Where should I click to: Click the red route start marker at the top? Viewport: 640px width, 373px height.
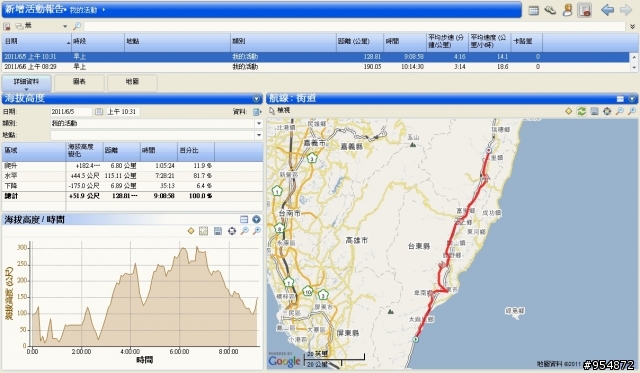[x=489, y=151]
